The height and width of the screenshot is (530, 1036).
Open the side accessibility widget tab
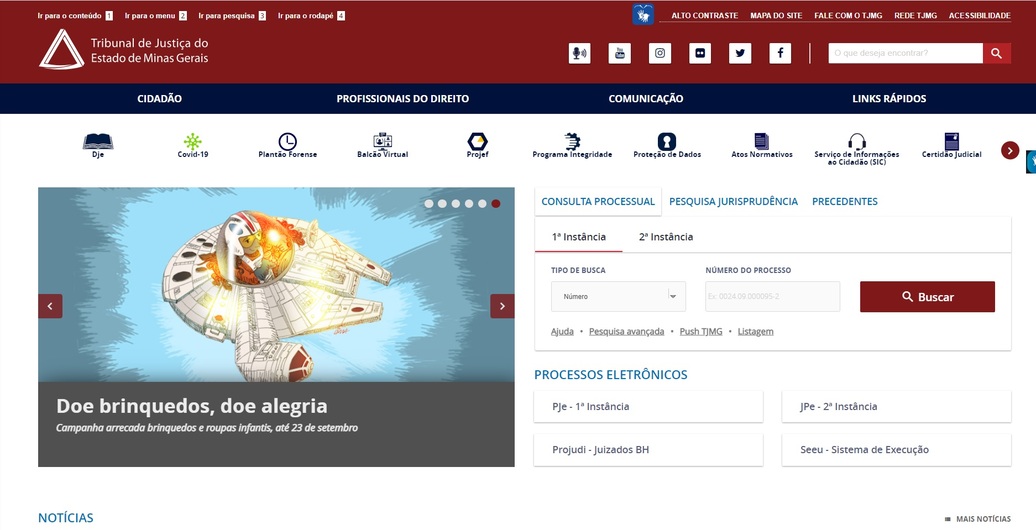click(1031, 162)
